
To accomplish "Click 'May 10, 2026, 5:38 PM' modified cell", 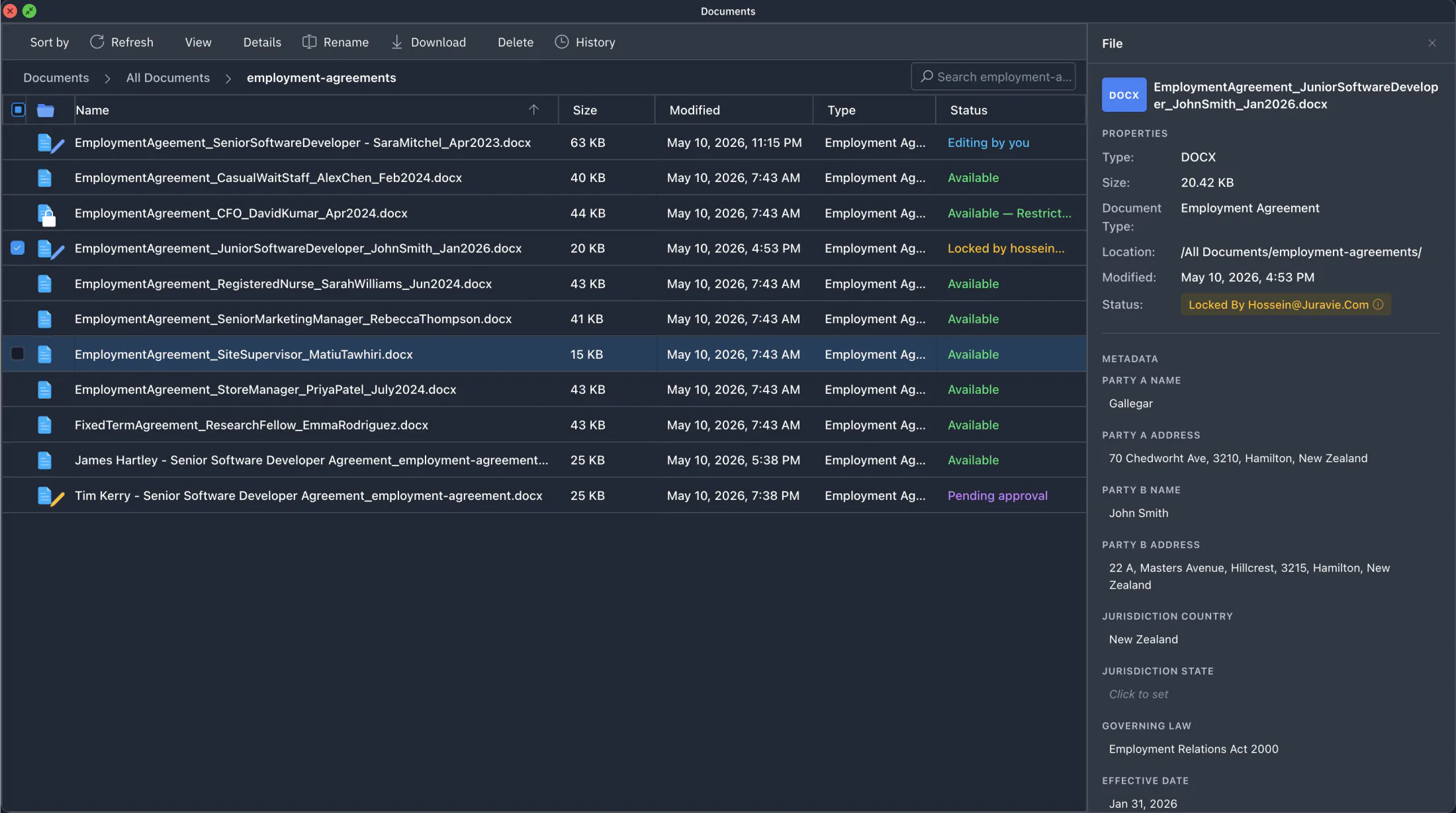I will (733, 460).
